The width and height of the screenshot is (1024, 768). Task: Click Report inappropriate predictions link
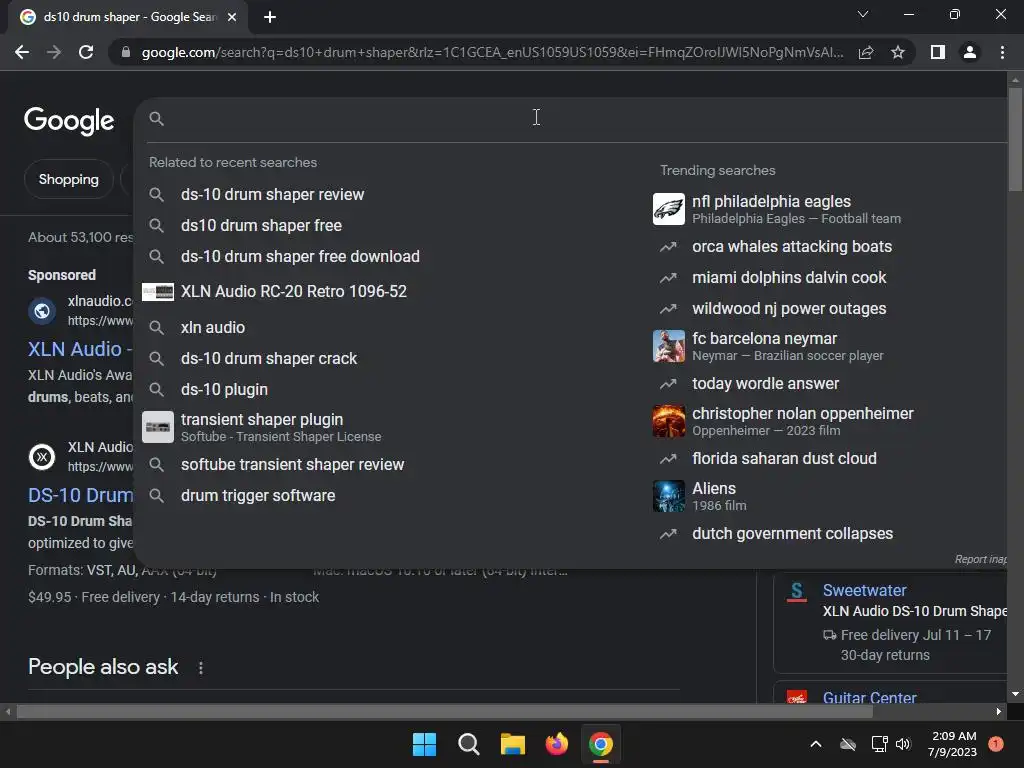pyautogui.click(x=980, y=560)
